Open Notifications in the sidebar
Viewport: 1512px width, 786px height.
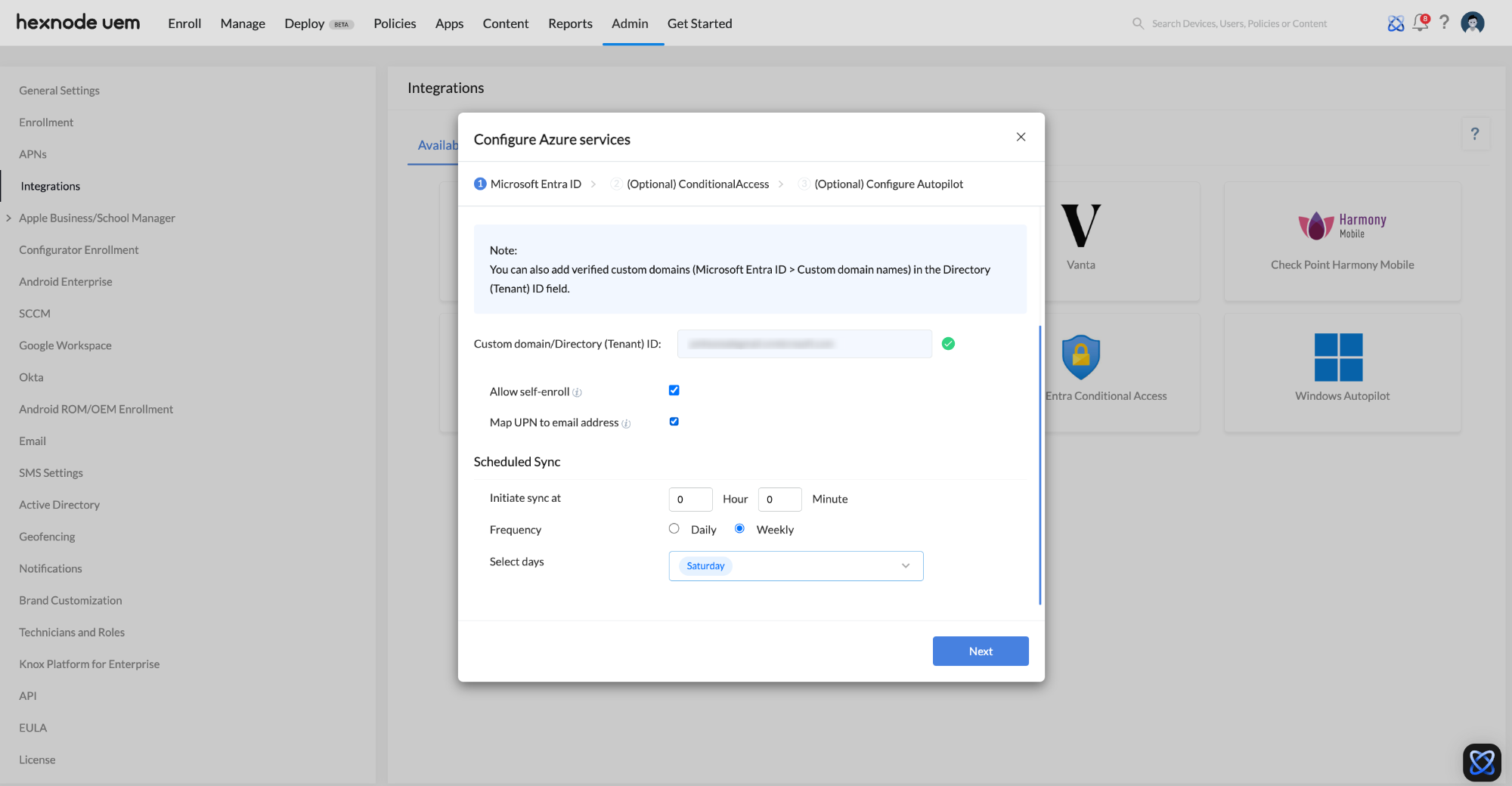51,568
